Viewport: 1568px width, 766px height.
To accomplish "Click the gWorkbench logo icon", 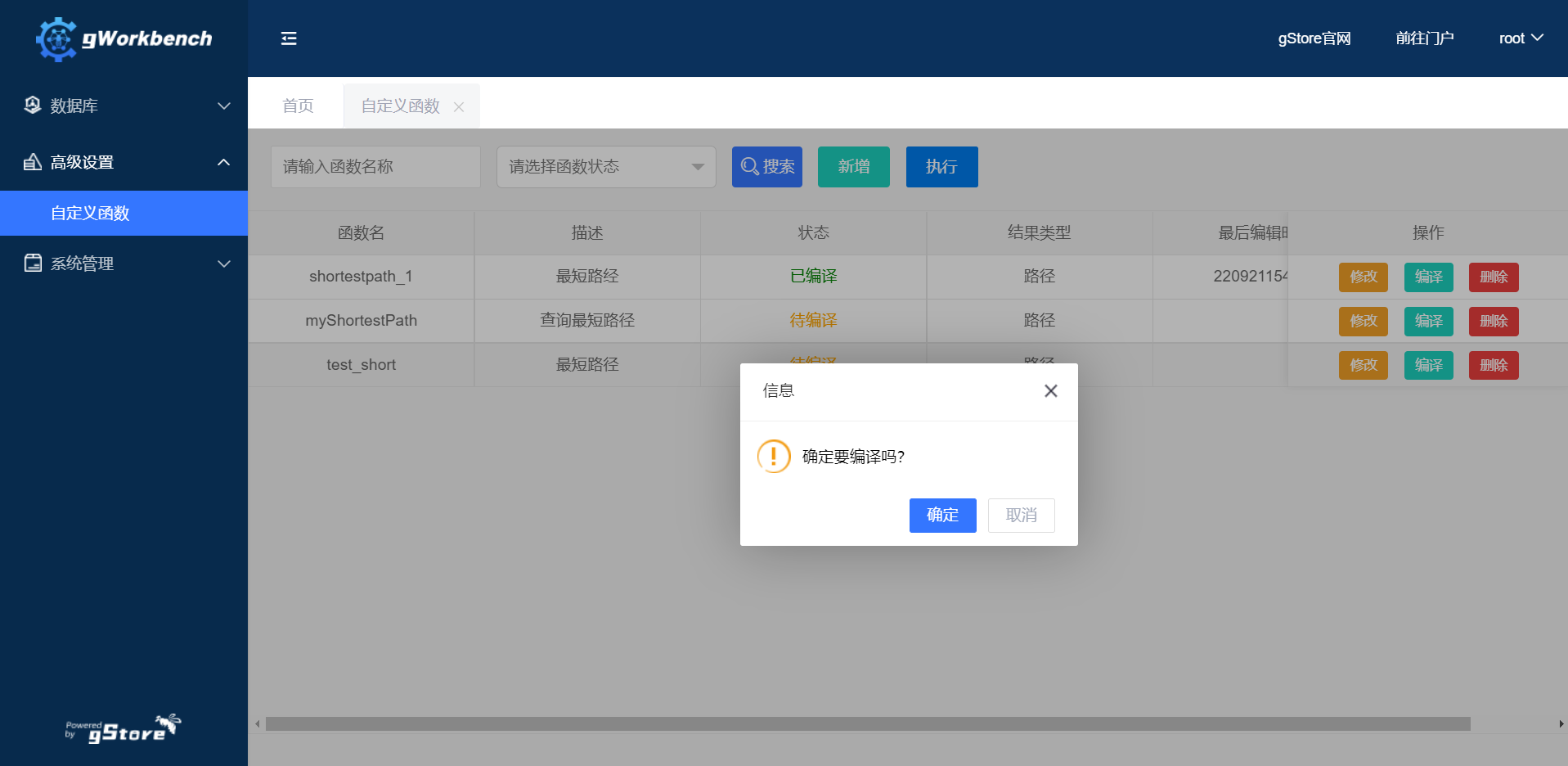I will point(56,38).
